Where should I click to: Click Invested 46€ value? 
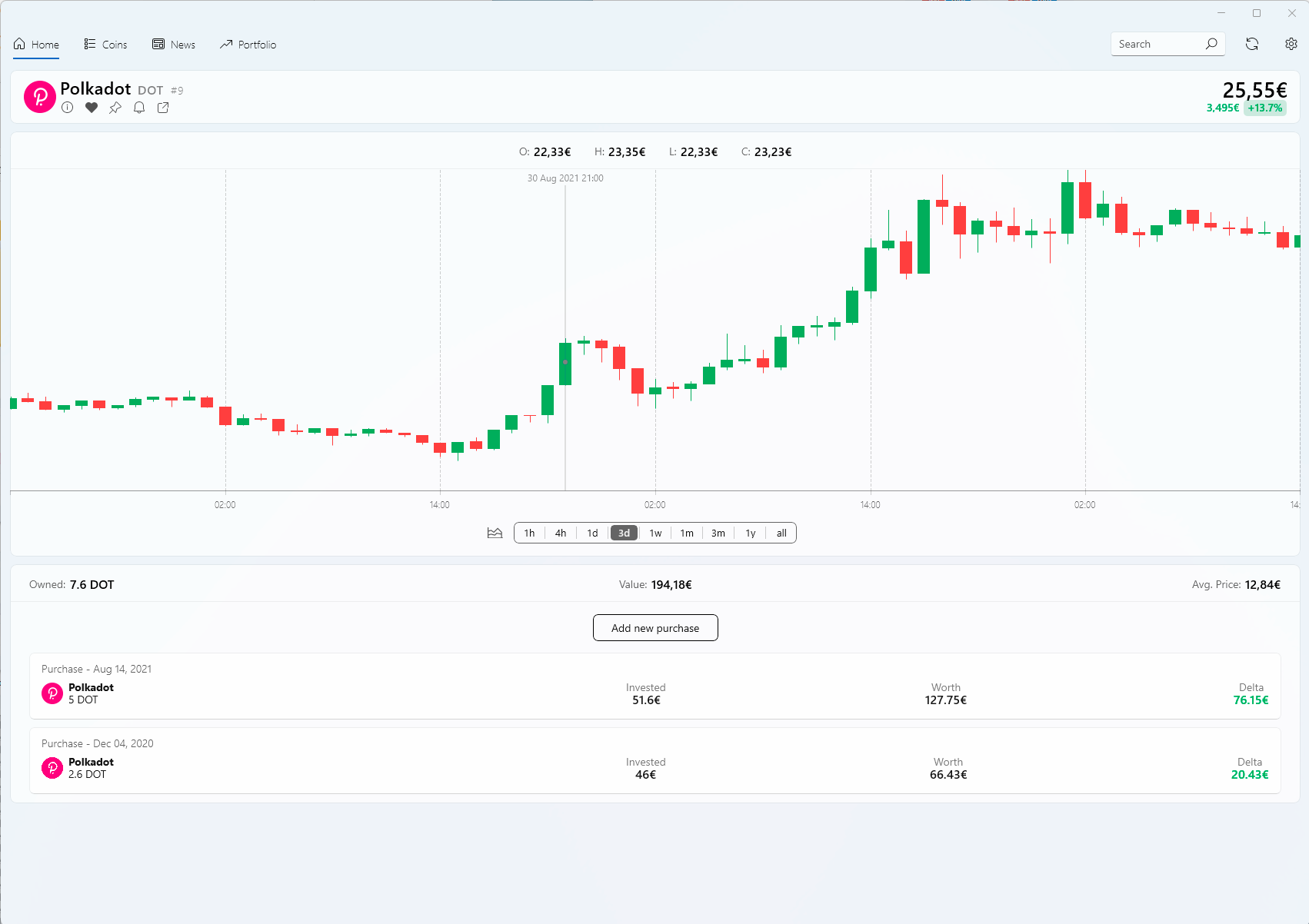pos(646,775)
